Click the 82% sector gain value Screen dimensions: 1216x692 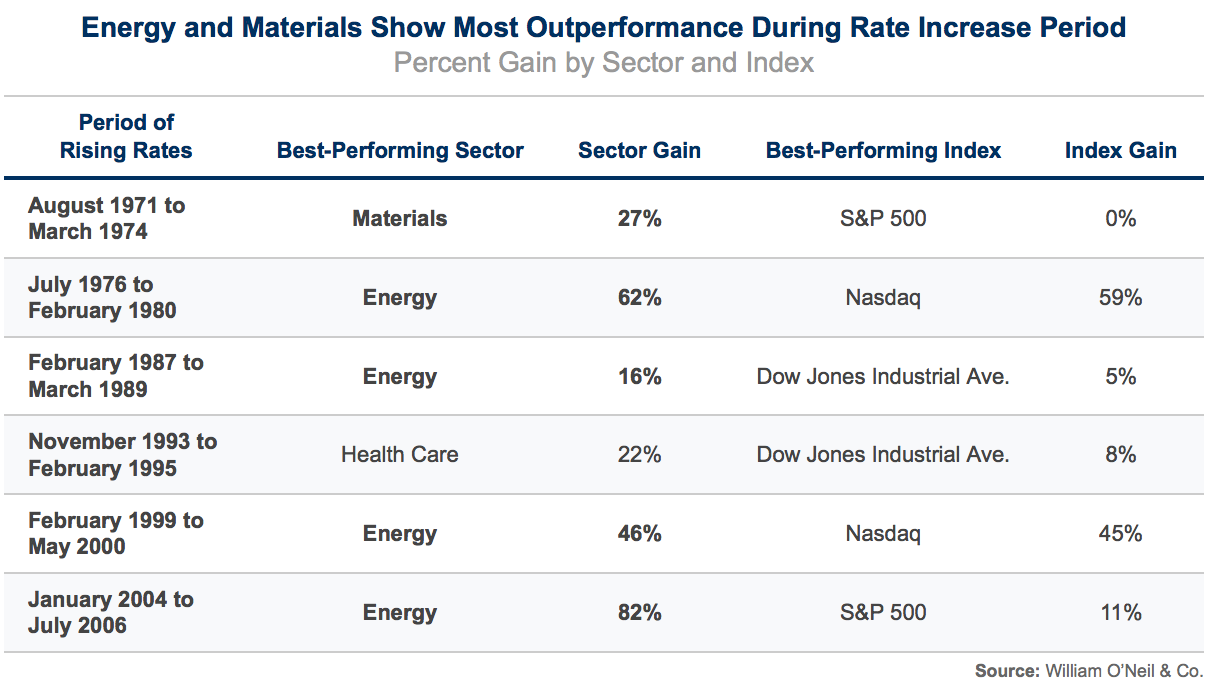point(640,612)
